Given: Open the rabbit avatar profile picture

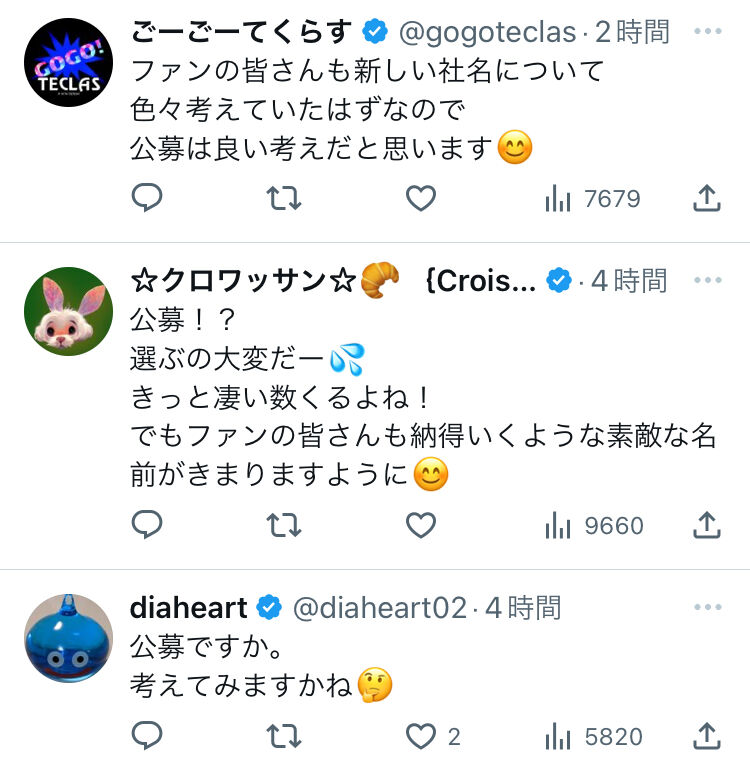Looking at the screenshot, I should (68, 311).
